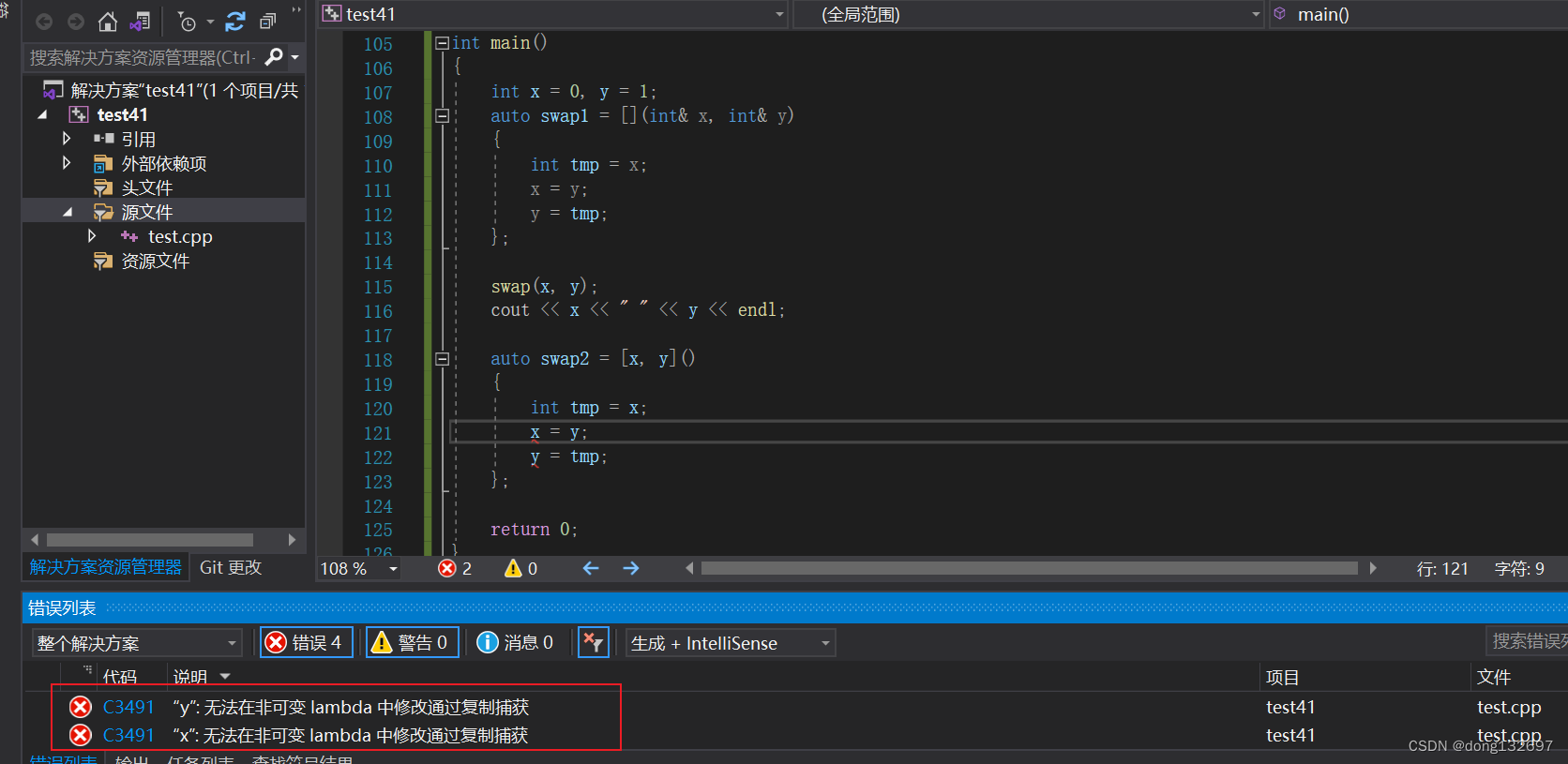
Task: Collapse swap1 lambda at line 108
Action: pos(442,115)
